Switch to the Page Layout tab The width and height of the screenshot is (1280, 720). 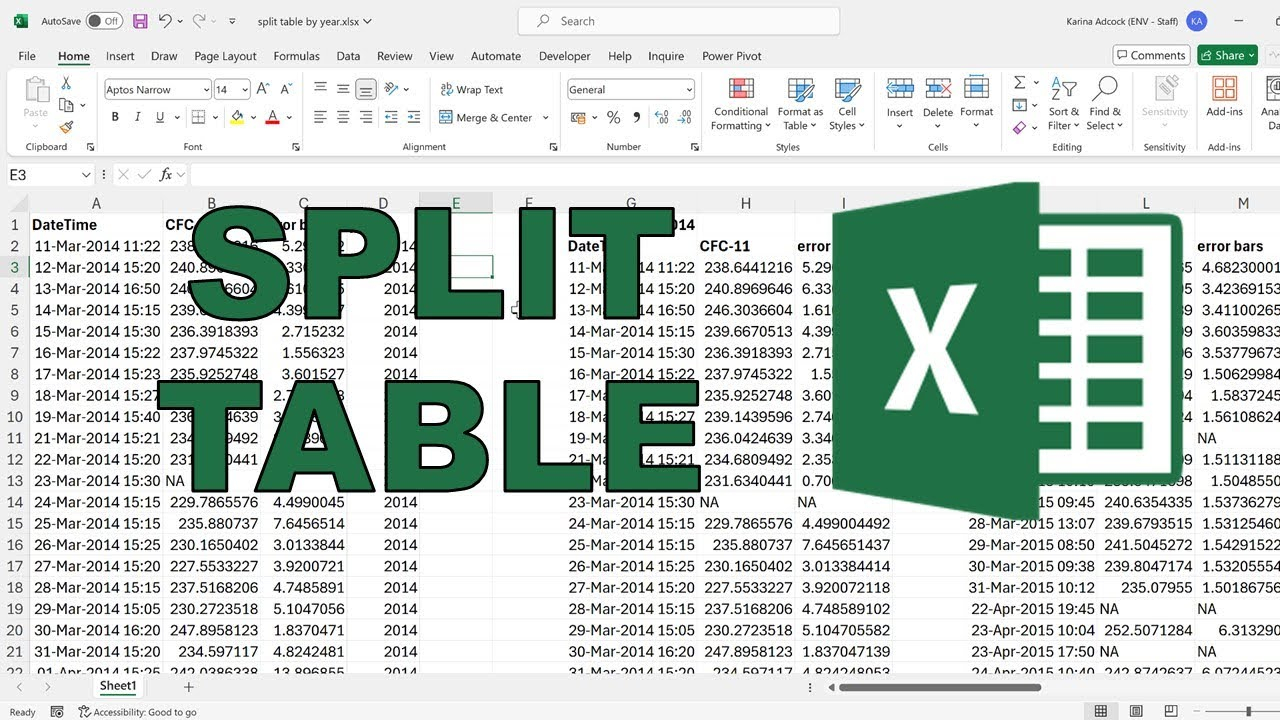coord(225,56)
